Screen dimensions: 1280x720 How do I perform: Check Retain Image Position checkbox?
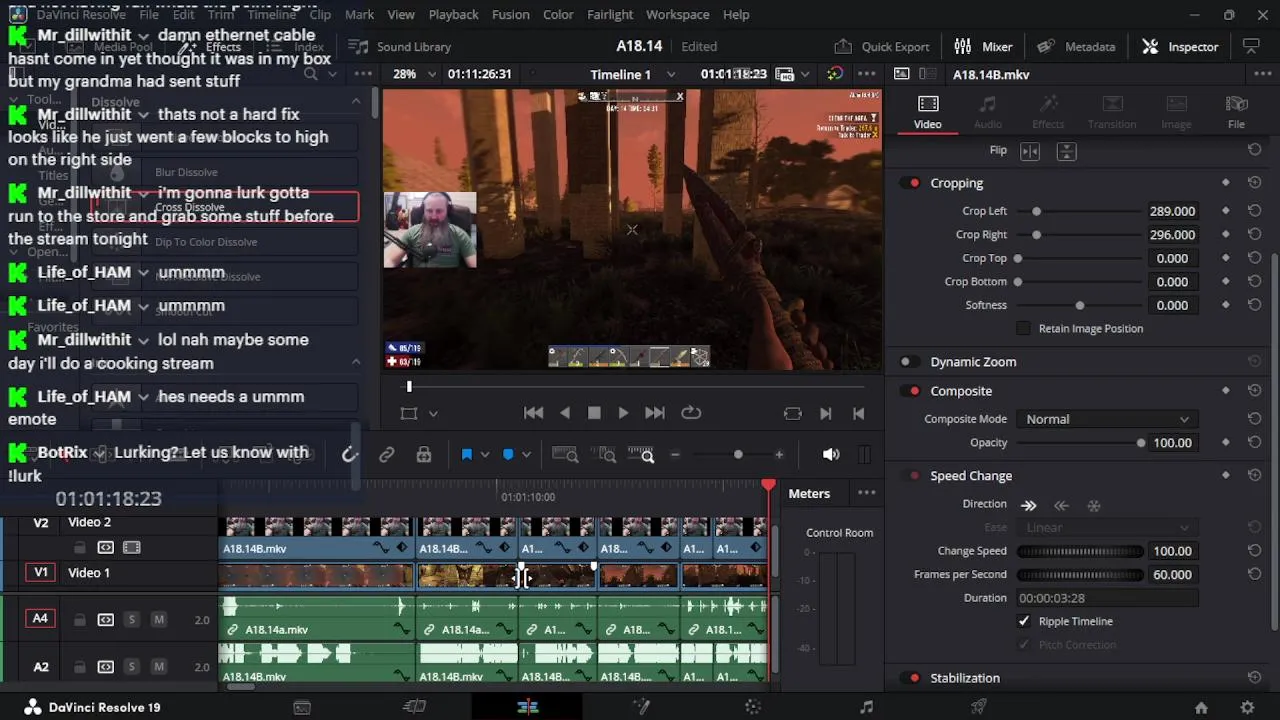pyautogui.click(x=1023, y=329)
